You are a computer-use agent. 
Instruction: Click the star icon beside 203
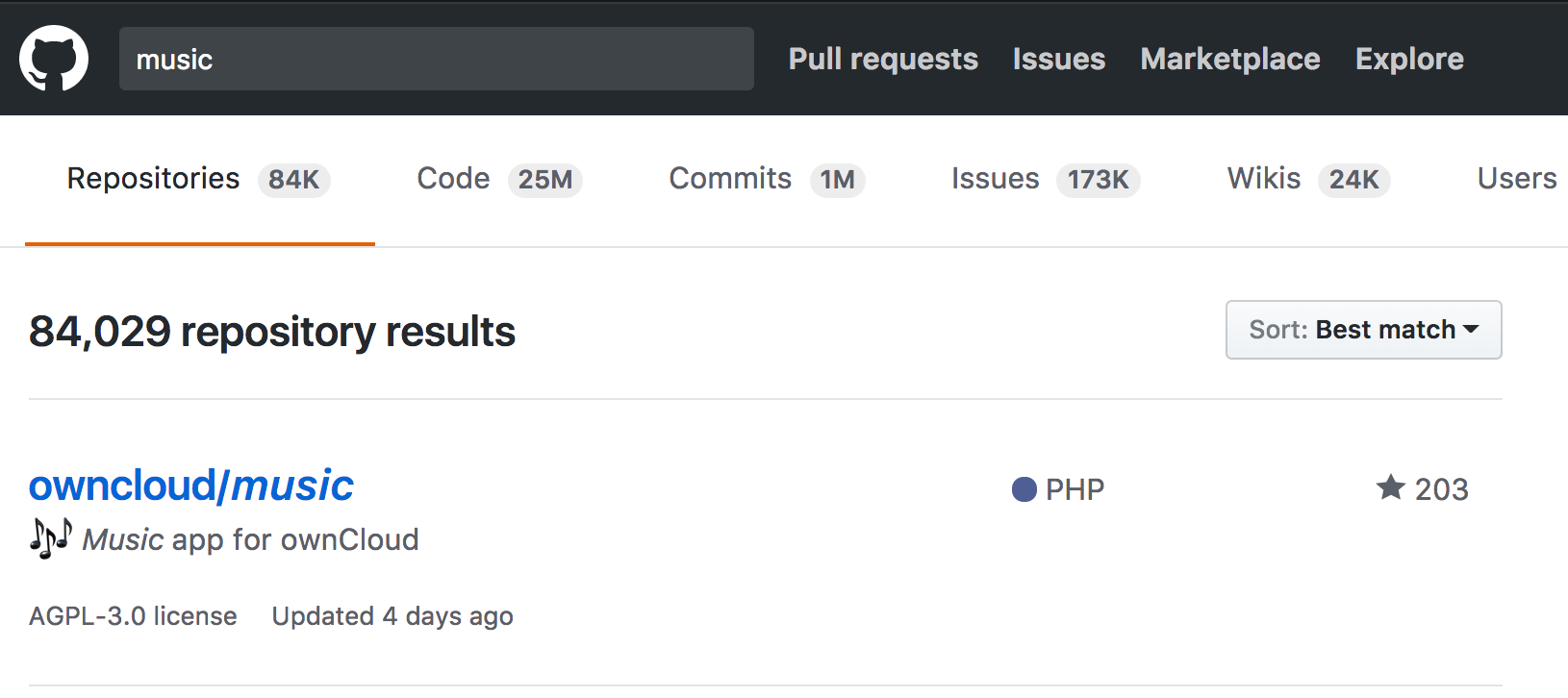tap(1390, 487)
